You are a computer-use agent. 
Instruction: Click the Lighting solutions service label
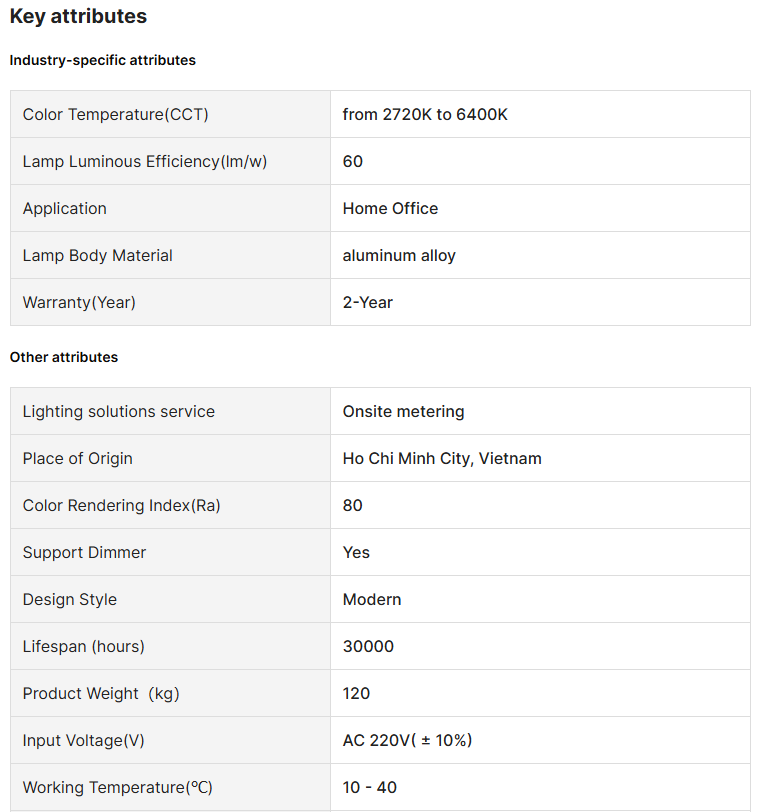[x=119, y=411]
